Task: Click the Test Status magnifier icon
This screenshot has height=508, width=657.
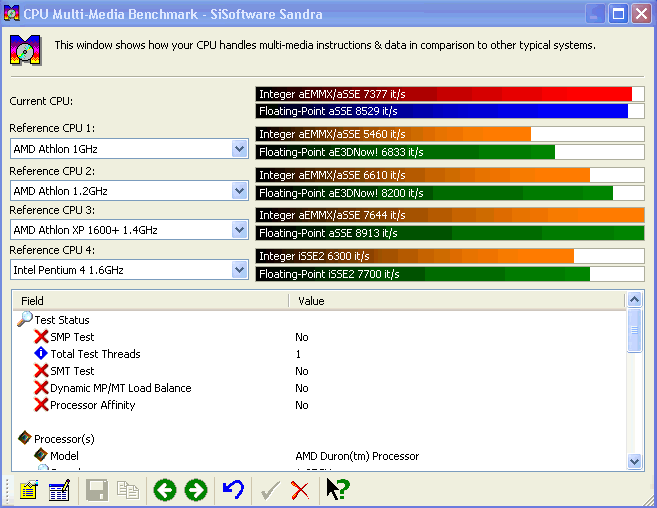Action: point(25,319)
